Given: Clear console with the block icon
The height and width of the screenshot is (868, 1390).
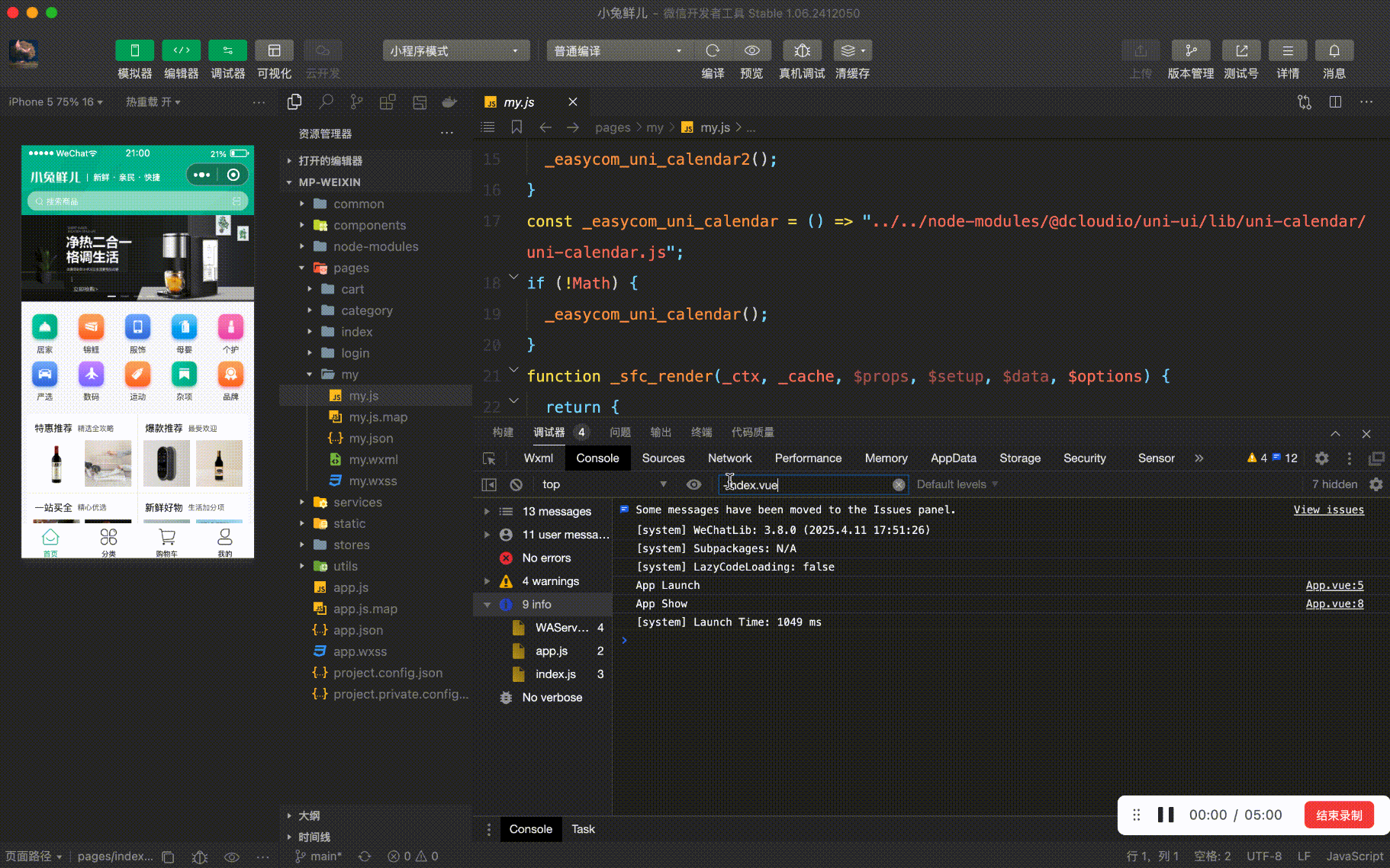Looking at the screenshot, I should click(516, 484).
